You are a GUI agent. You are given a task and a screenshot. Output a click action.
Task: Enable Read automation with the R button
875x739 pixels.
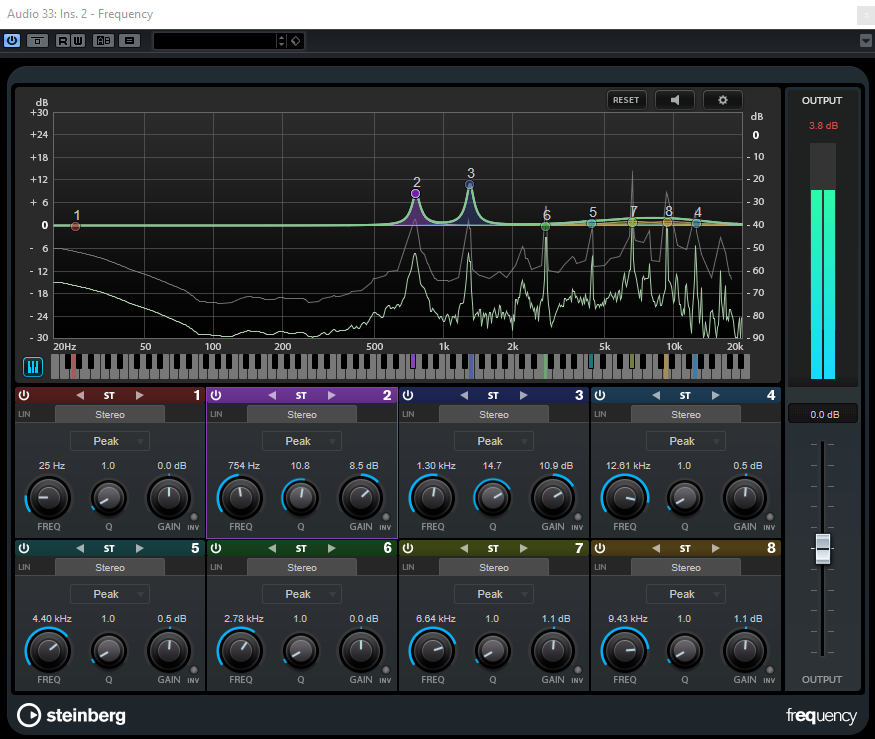click(62, 41)
